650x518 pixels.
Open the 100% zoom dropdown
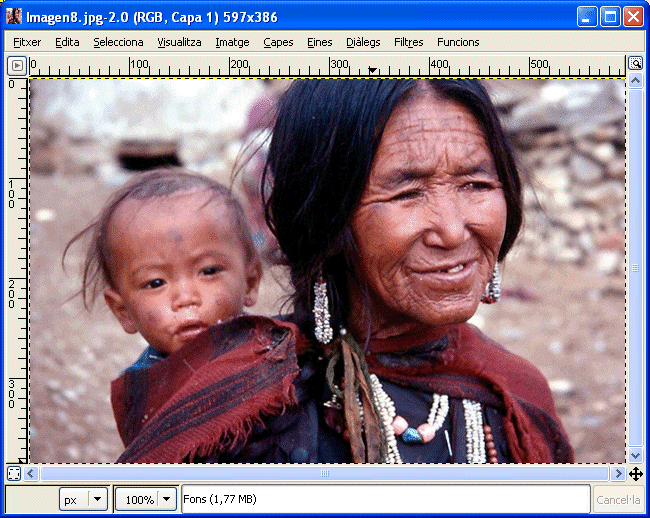click(146, 499)
